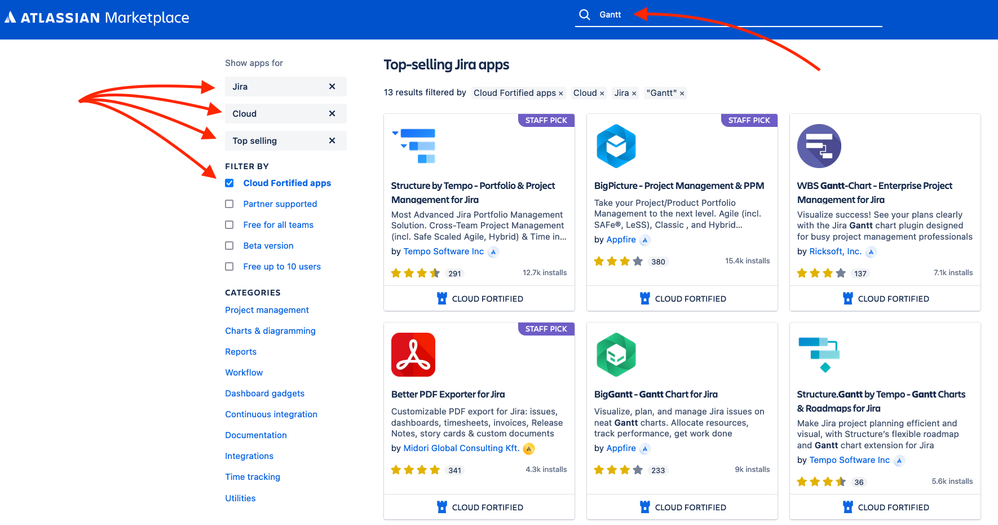The image size is (998, 525).
Task: Remove the "Gantt" search filter tag
Action: (x=682, y=94)
